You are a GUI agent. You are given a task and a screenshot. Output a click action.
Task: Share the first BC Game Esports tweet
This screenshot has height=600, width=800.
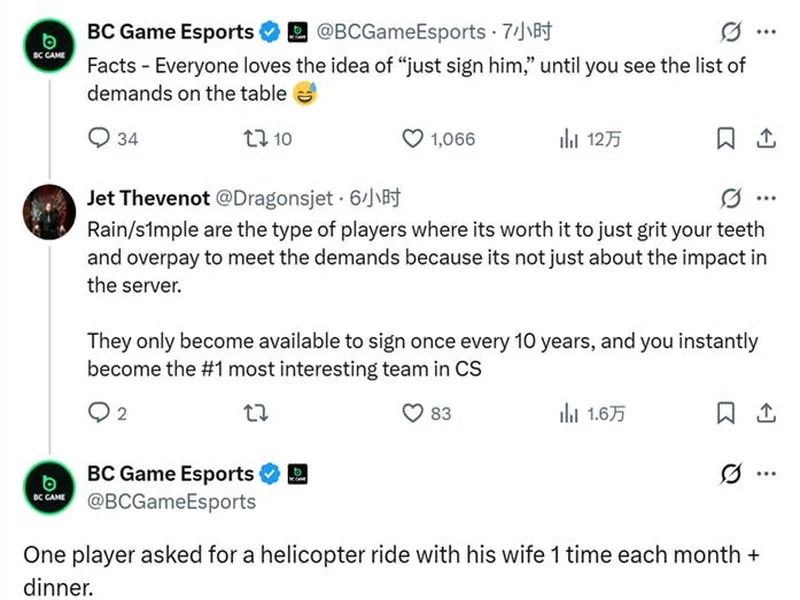tap(765, 139)
